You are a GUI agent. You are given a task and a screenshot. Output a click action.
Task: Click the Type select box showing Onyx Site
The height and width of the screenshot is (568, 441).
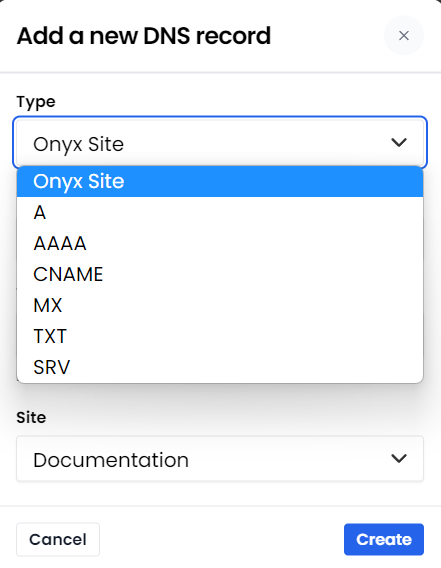tap(220, 142)
